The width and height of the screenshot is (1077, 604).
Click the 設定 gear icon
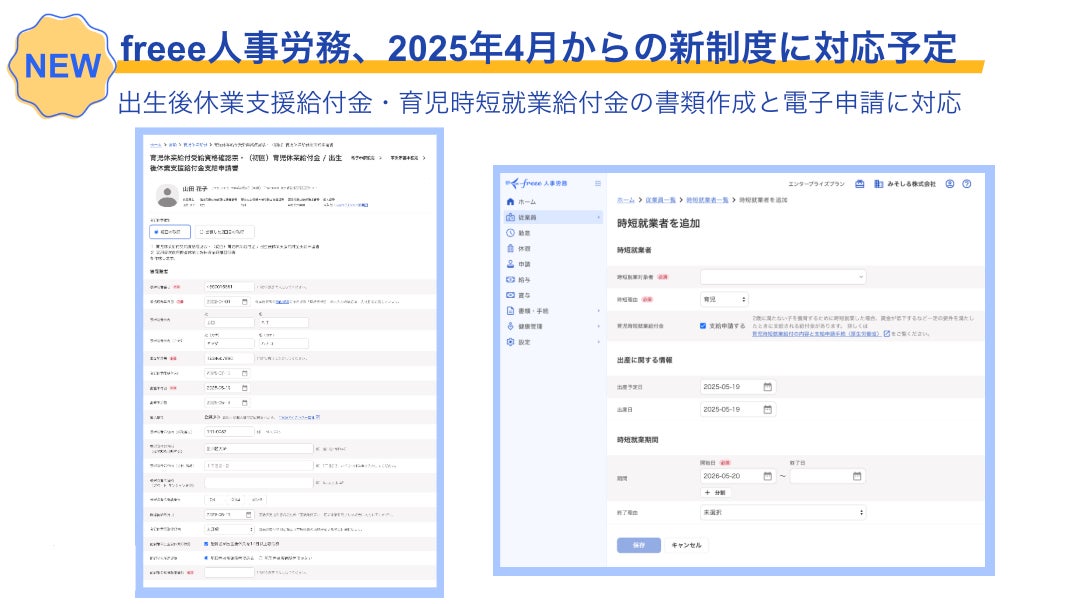pyautogui.click(x=510, y=342)
